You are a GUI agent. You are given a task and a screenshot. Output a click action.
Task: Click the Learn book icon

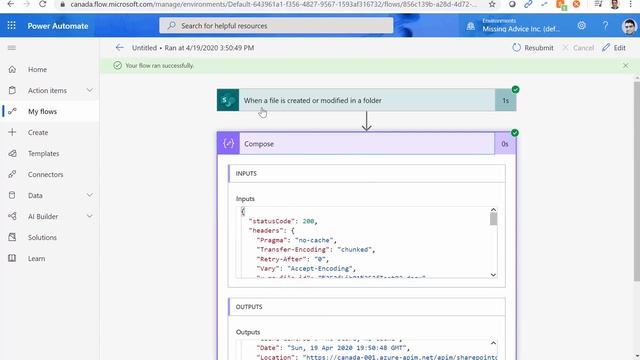point(12,258)
